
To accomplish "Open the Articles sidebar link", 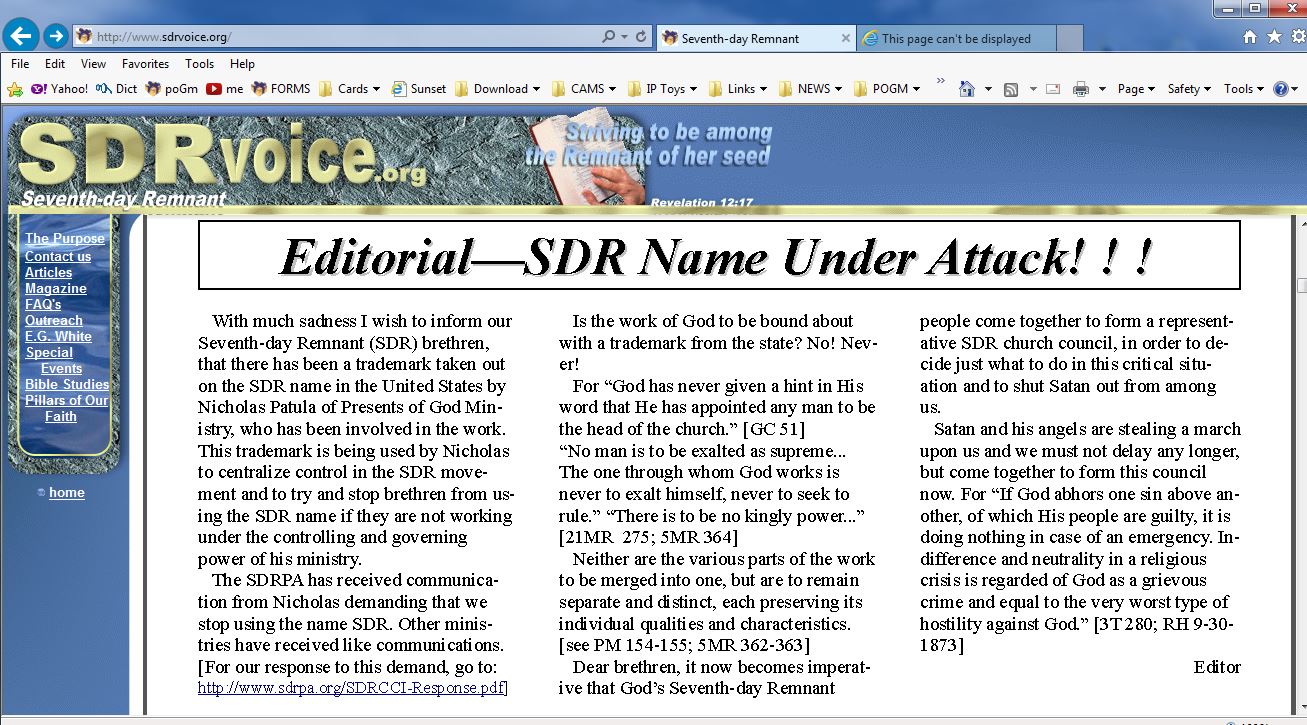I will (49, 272).
